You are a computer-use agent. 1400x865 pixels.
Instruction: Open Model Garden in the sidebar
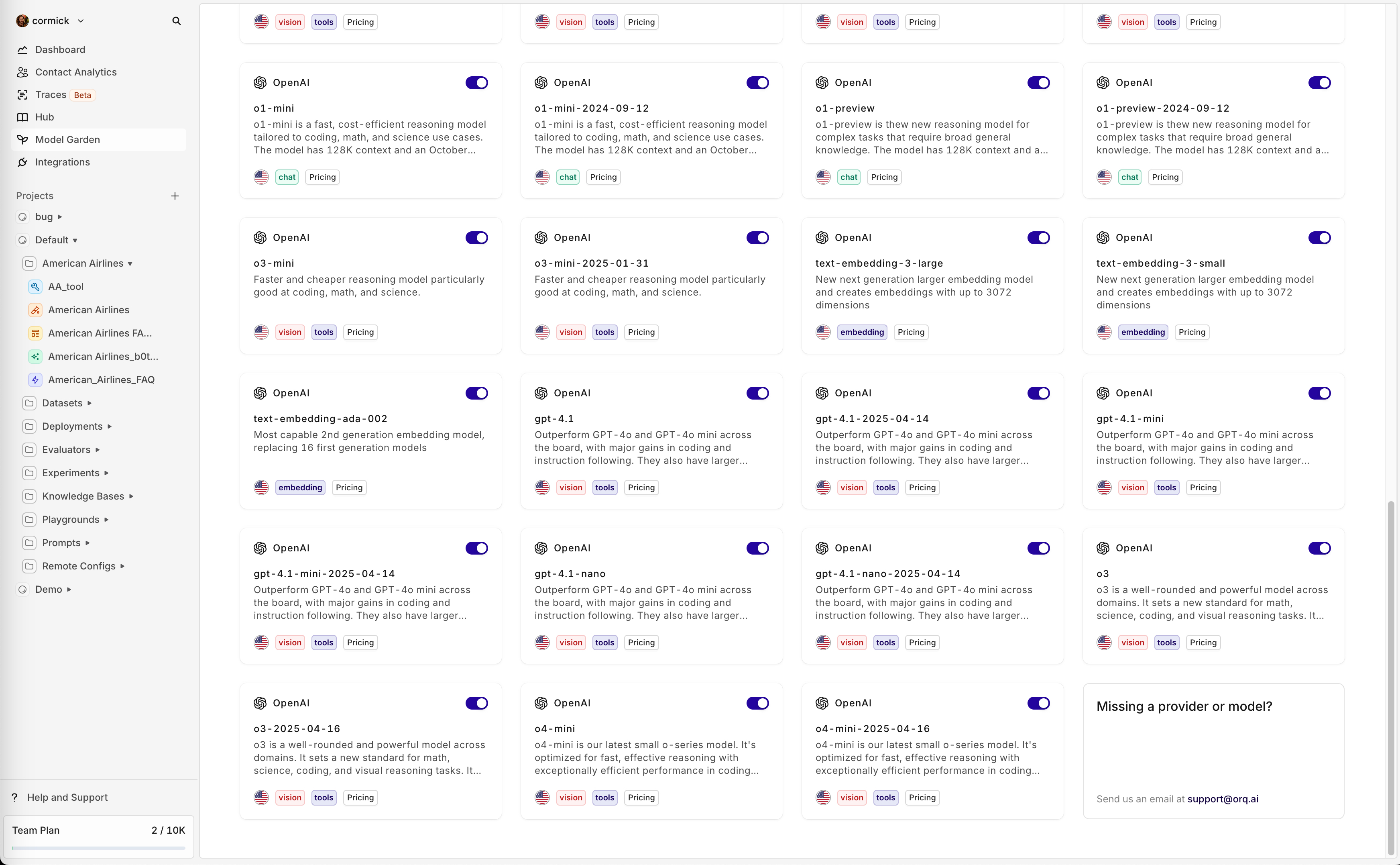click(67, 140)
